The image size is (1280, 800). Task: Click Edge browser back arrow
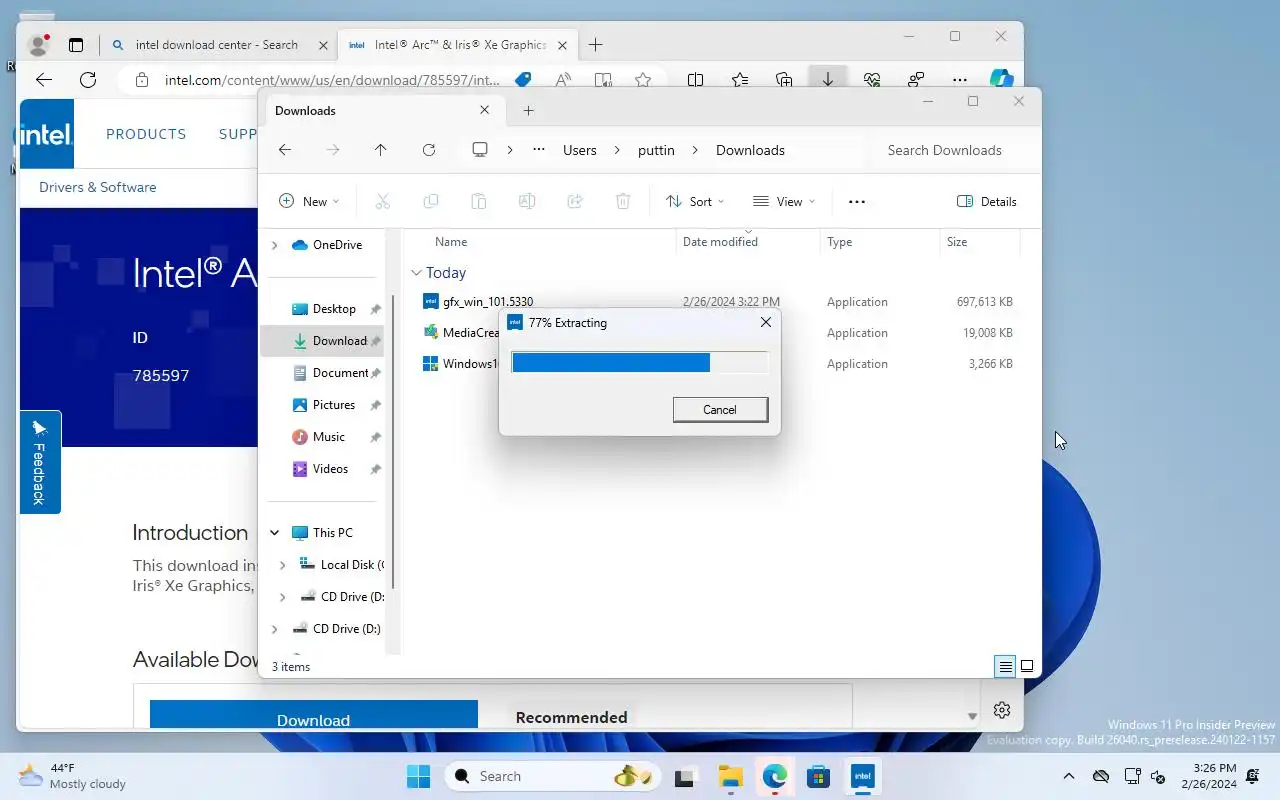click(x=43, y=80)
